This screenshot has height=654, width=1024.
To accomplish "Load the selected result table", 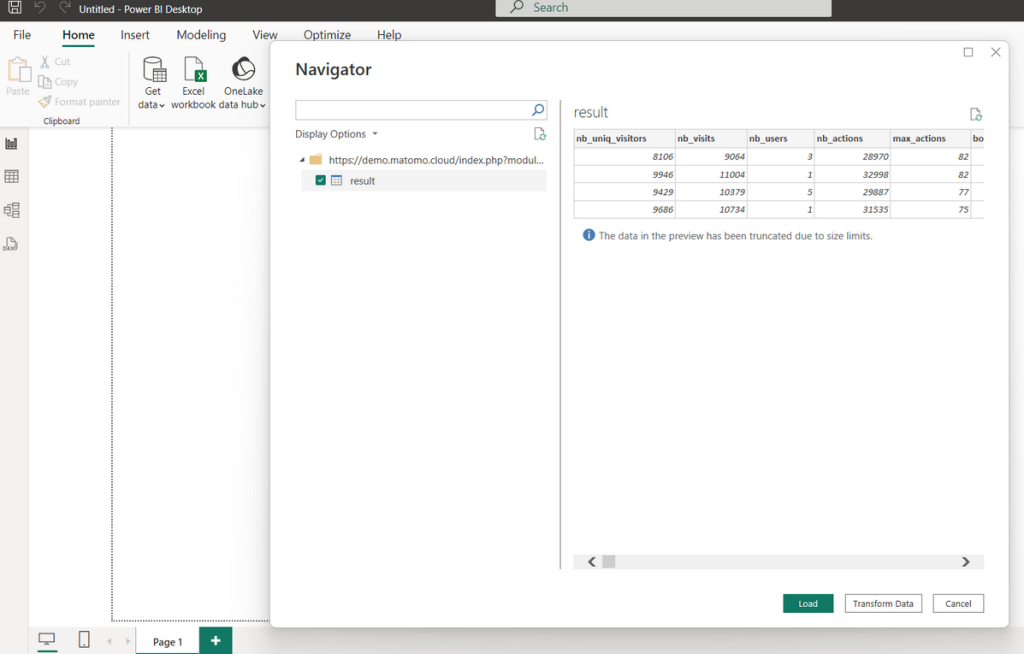I will pyautogui.click(x=807, y=603).
